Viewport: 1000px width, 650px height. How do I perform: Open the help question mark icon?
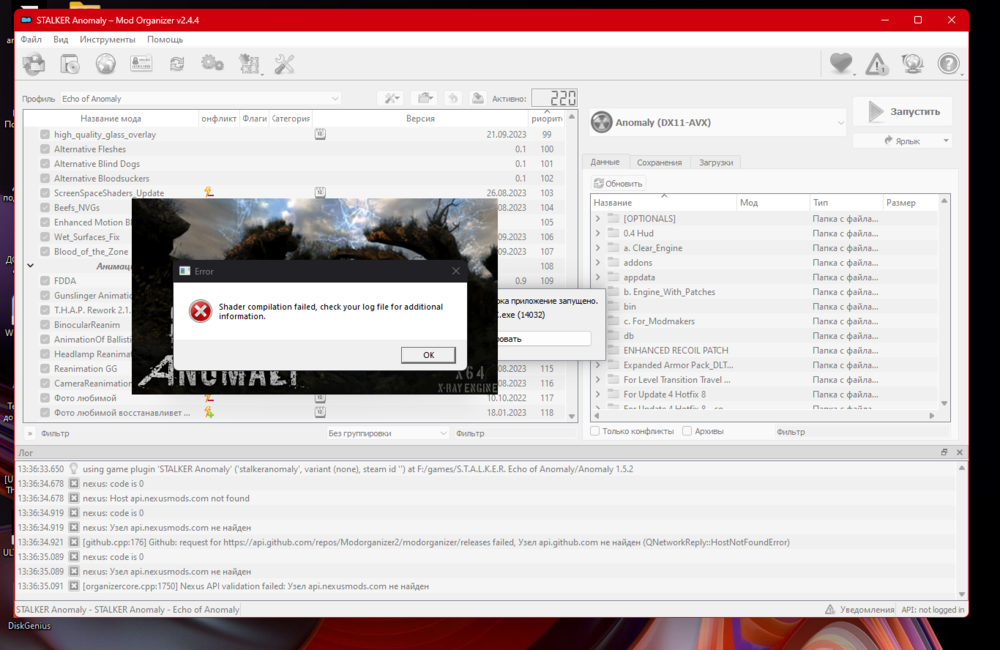click(x=947, y=65)
